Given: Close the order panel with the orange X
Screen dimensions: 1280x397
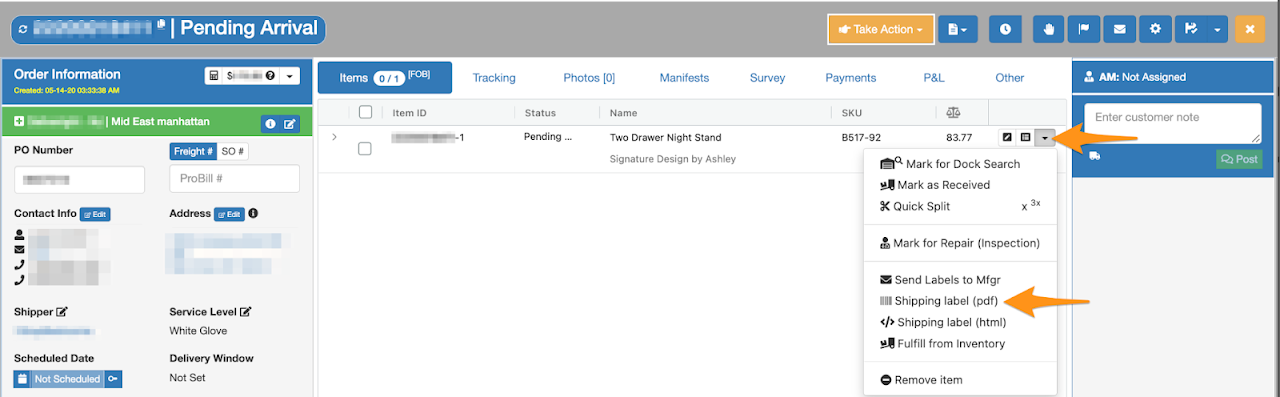Looking at the screenshot, I should [1250, 29].
